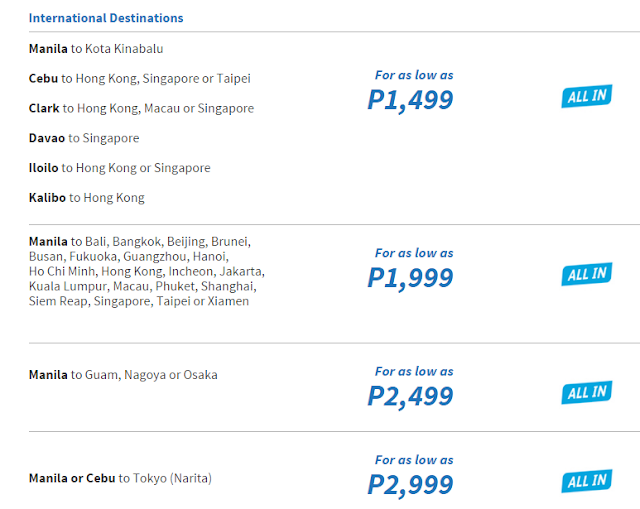Click the ALL IN badge beside P1,999

pos(587,274)
